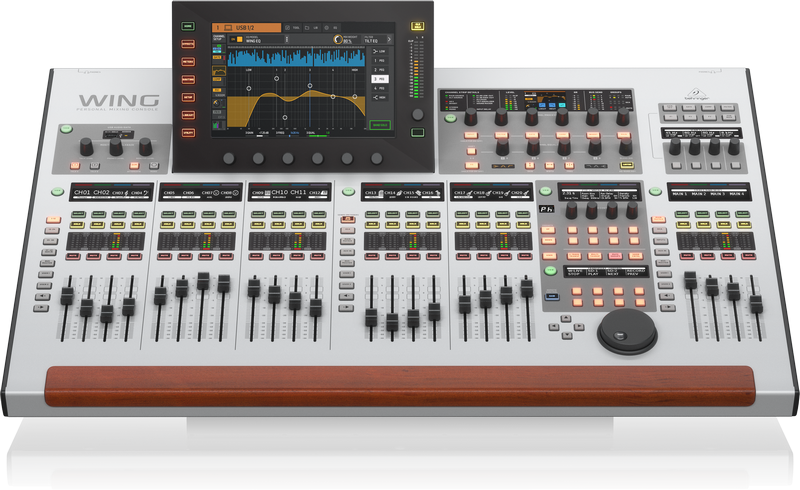Image resolution: width=800 pixels, height=490 pixels.
Task: Tap the treble clef icon on CH03 scribble strip
Action: [x=127, y=192]
